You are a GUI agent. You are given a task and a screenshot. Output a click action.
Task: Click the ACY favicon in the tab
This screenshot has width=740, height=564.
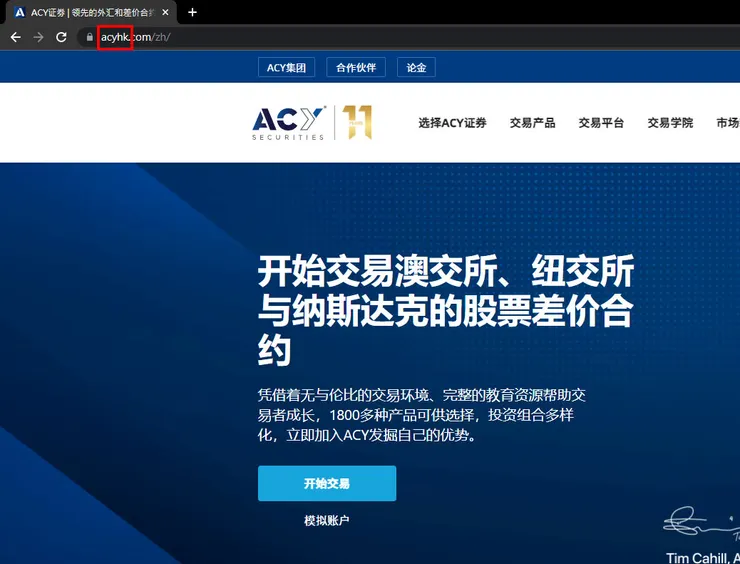pos(20,12)
